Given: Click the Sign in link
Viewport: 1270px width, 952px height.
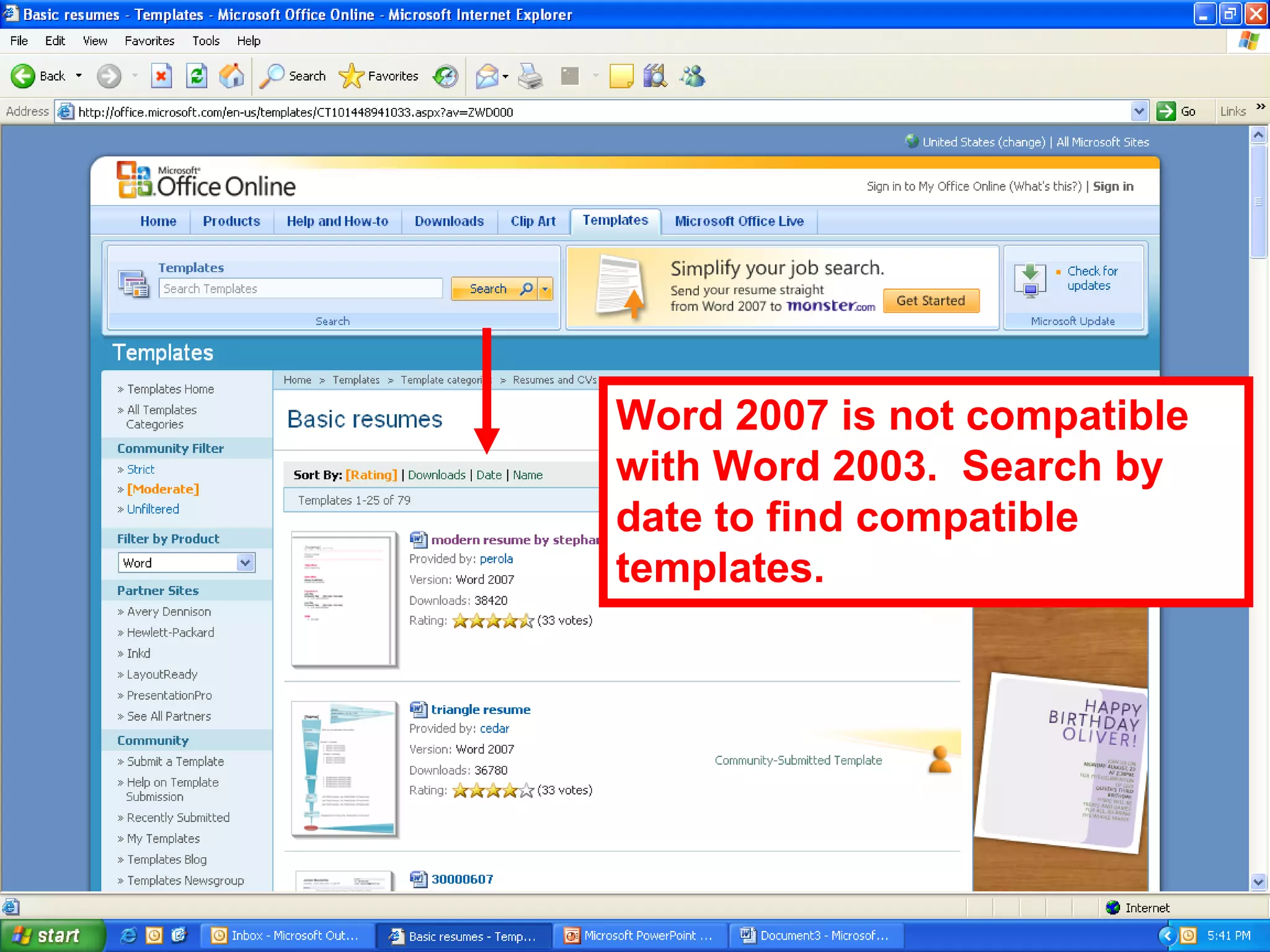Looking at the screenshot, I should (x=1113, y=187).
